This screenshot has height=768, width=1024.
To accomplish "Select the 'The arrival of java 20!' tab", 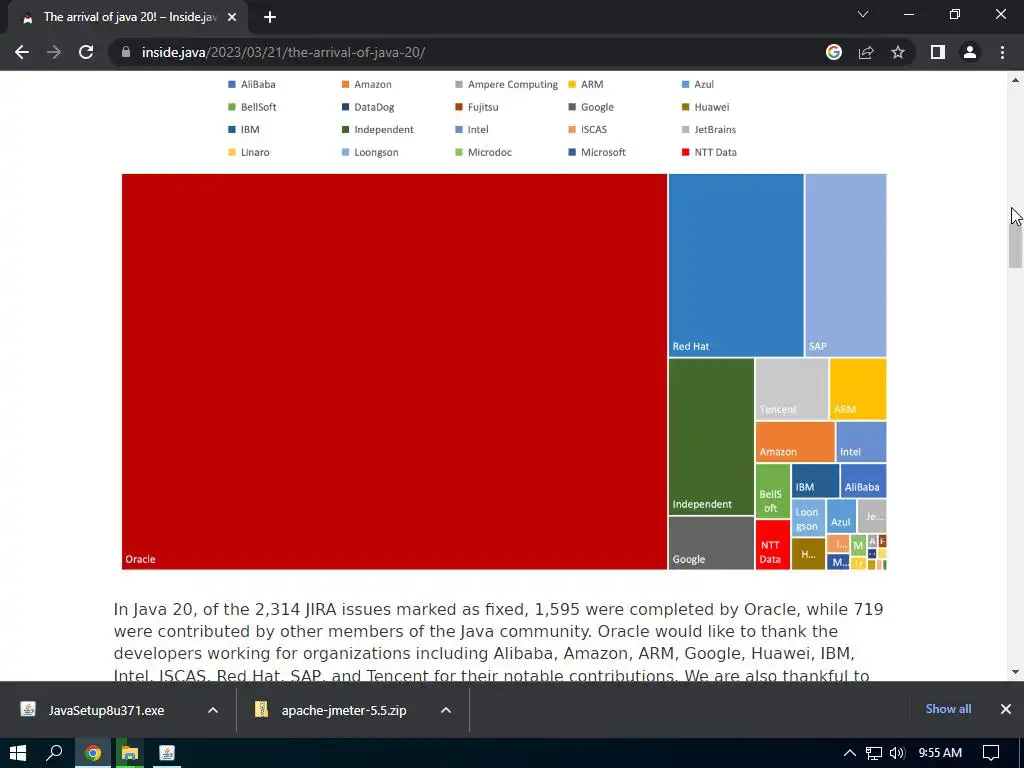I will (x=127, y=18).
